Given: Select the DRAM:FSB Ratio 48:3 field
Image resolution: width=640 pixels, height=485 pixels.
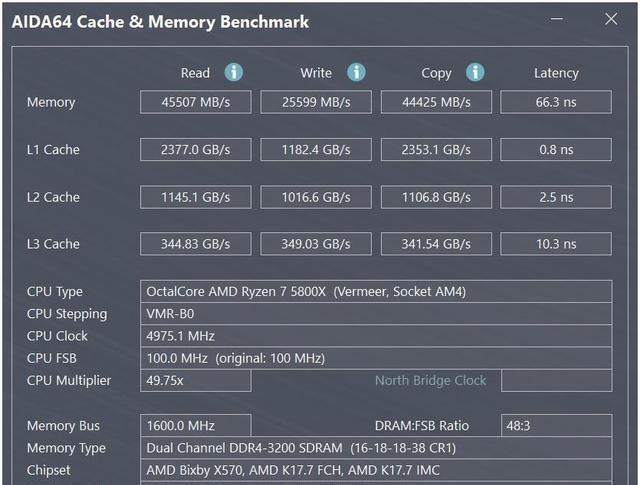Looking at the screenshot, I should coord(557,426).
